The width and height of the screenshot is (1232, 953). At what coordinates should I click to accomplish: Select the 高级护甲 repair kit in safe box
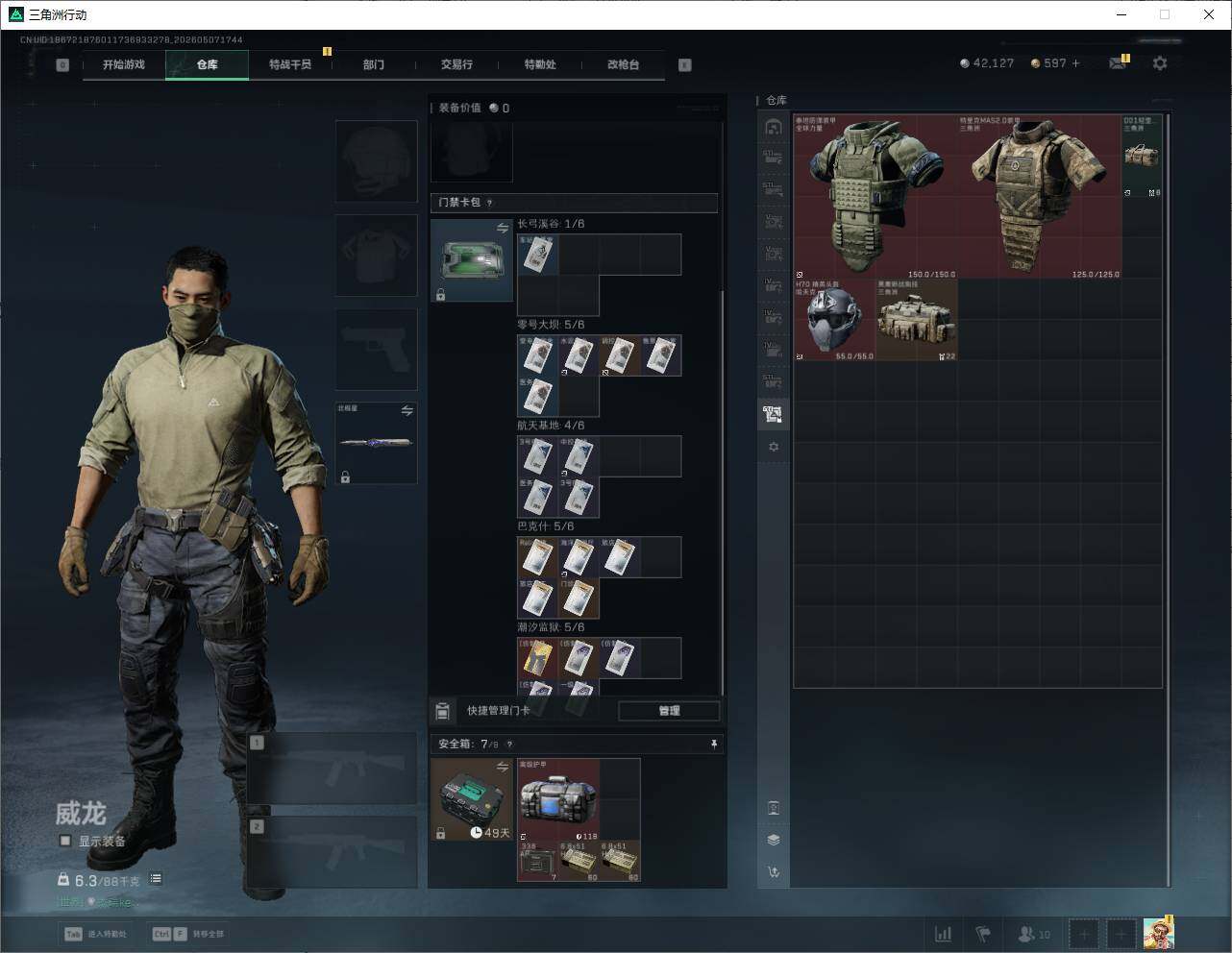558,799
